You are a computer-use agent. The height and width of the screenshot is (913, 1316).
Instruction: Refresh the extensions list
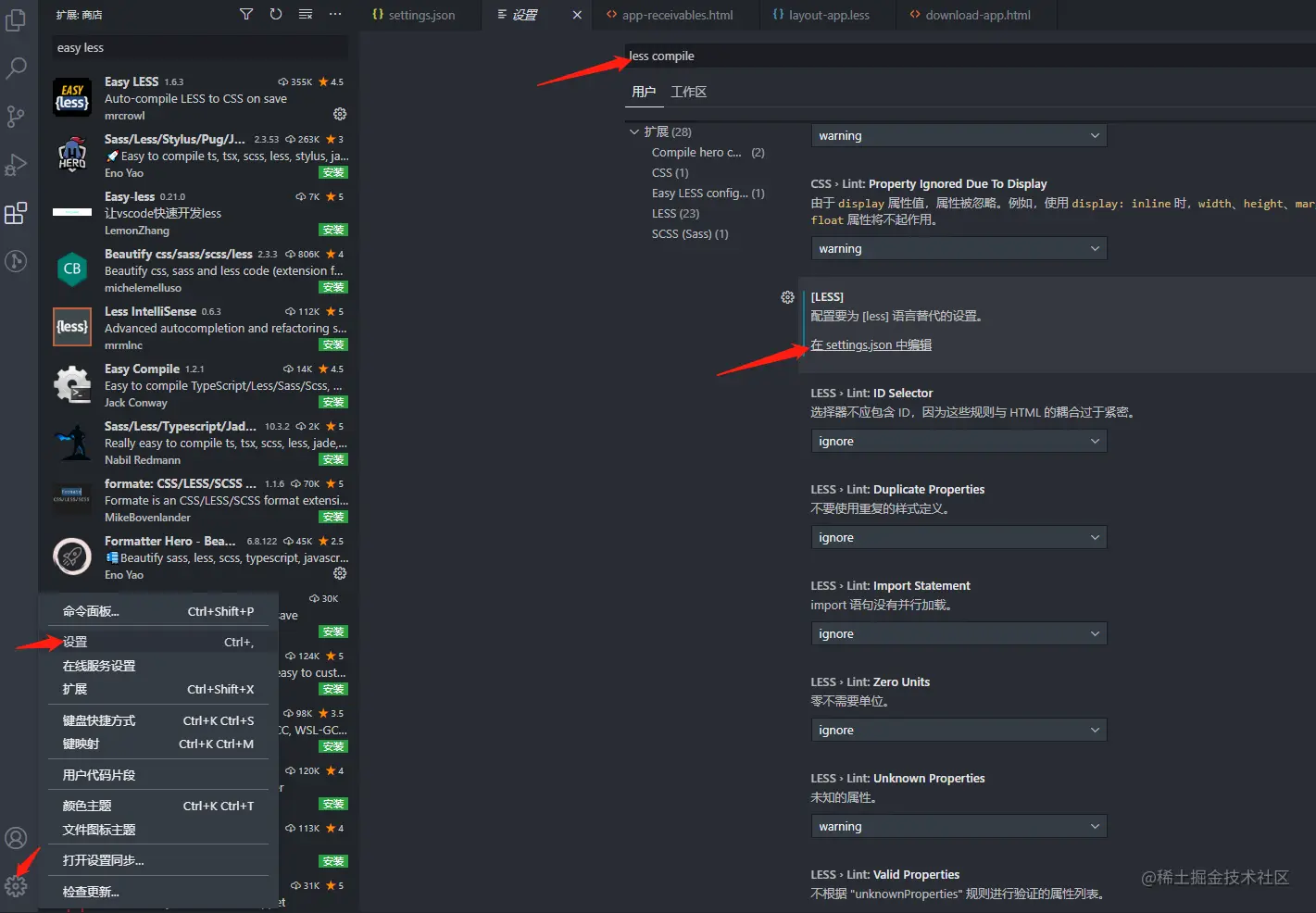tap(276, 14)
